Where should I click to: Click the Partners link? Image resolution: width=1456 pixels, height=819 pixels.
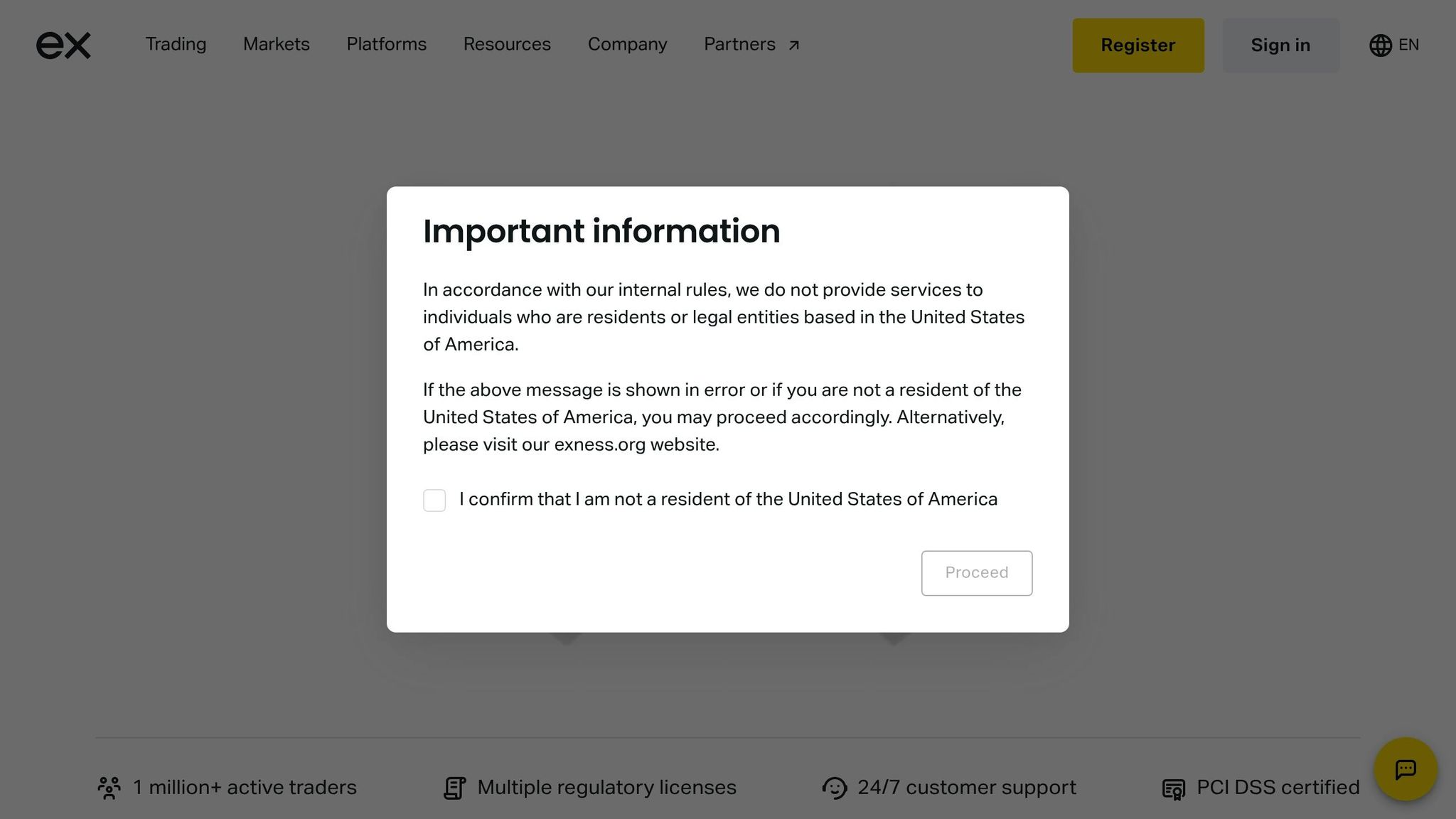coord(739,44)
